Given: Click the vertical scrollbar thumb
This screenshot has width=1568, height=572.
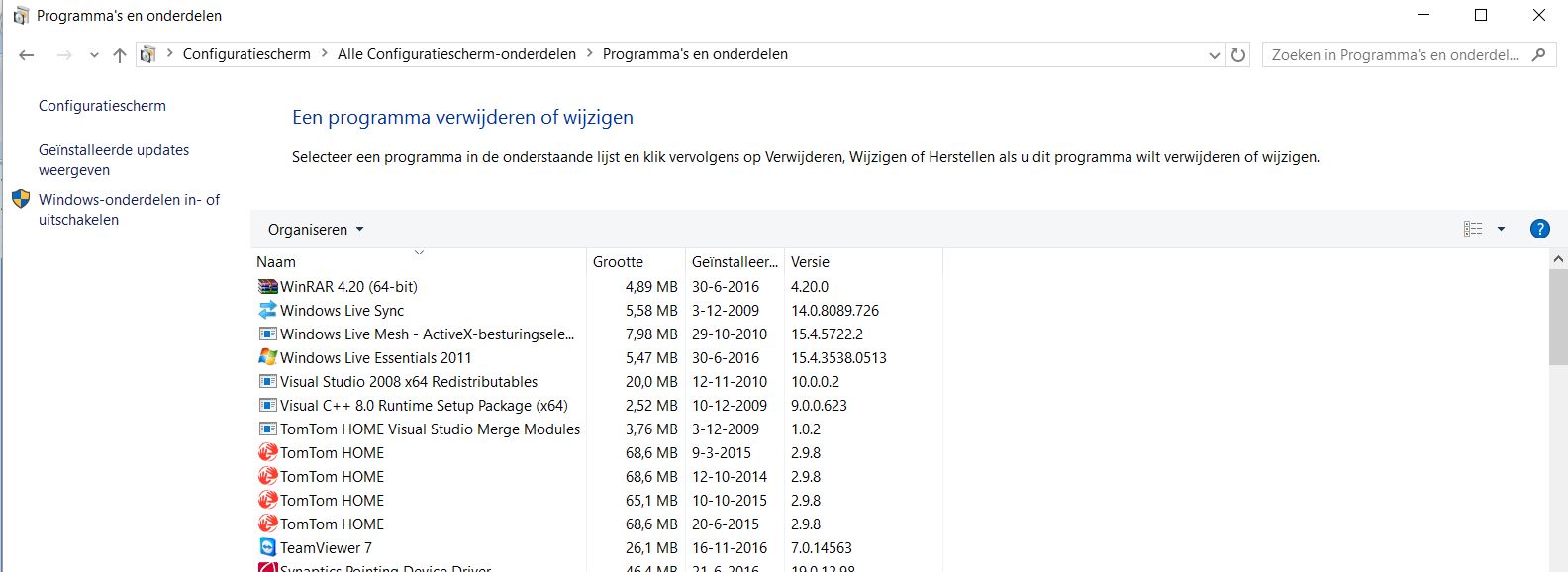Looking at the screenshot, I should point(1558,317).
